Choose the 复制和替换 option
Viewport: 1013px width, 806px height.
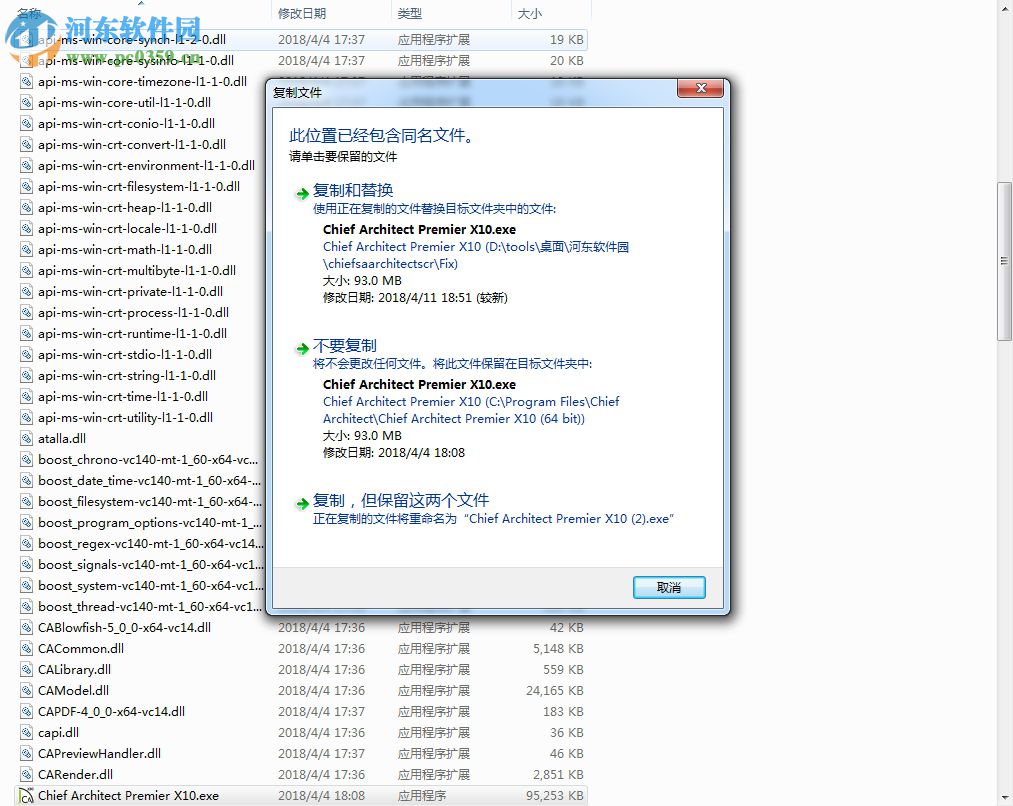click(354, 189)
